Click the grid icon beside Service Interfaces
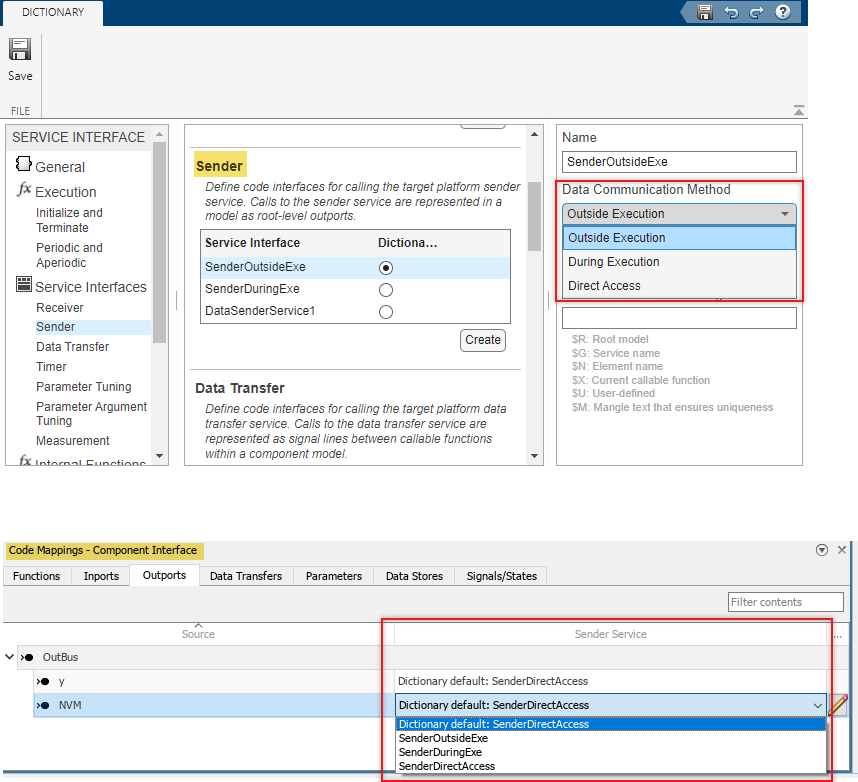 pos(22,286)
